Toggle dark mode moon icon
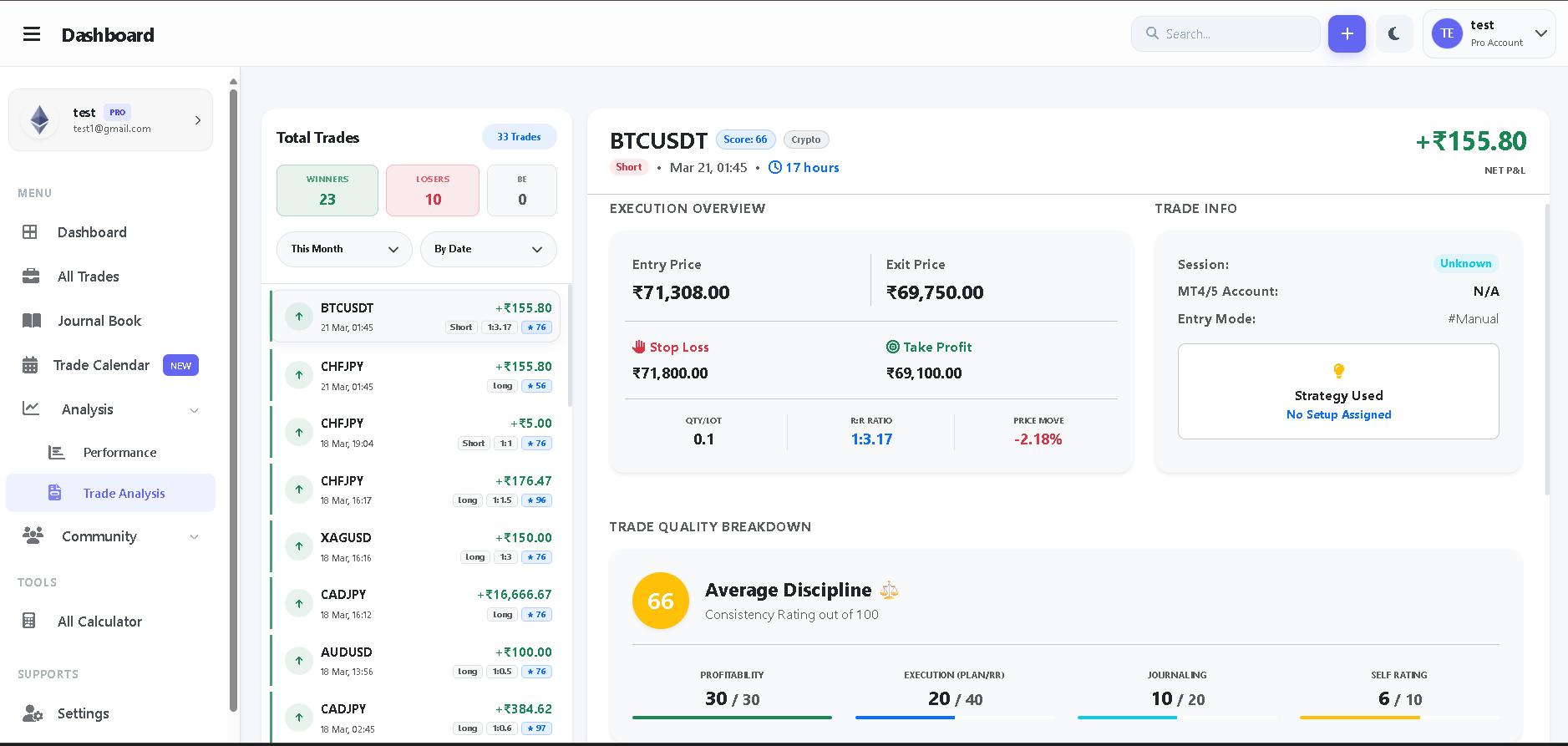Screen dimensions: 1568x746 coord(1393,33)
